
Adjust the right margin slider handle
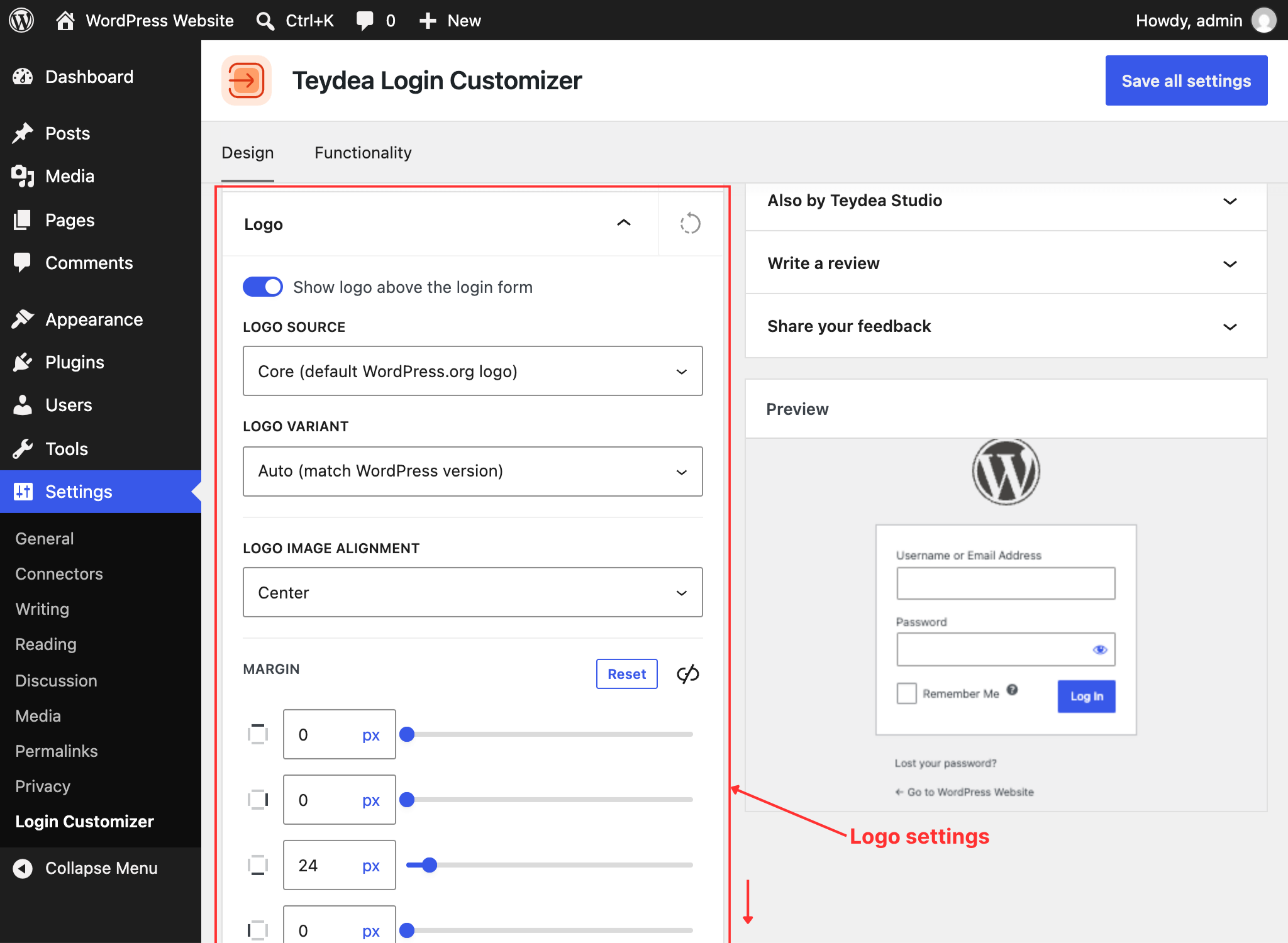point(407,800)
